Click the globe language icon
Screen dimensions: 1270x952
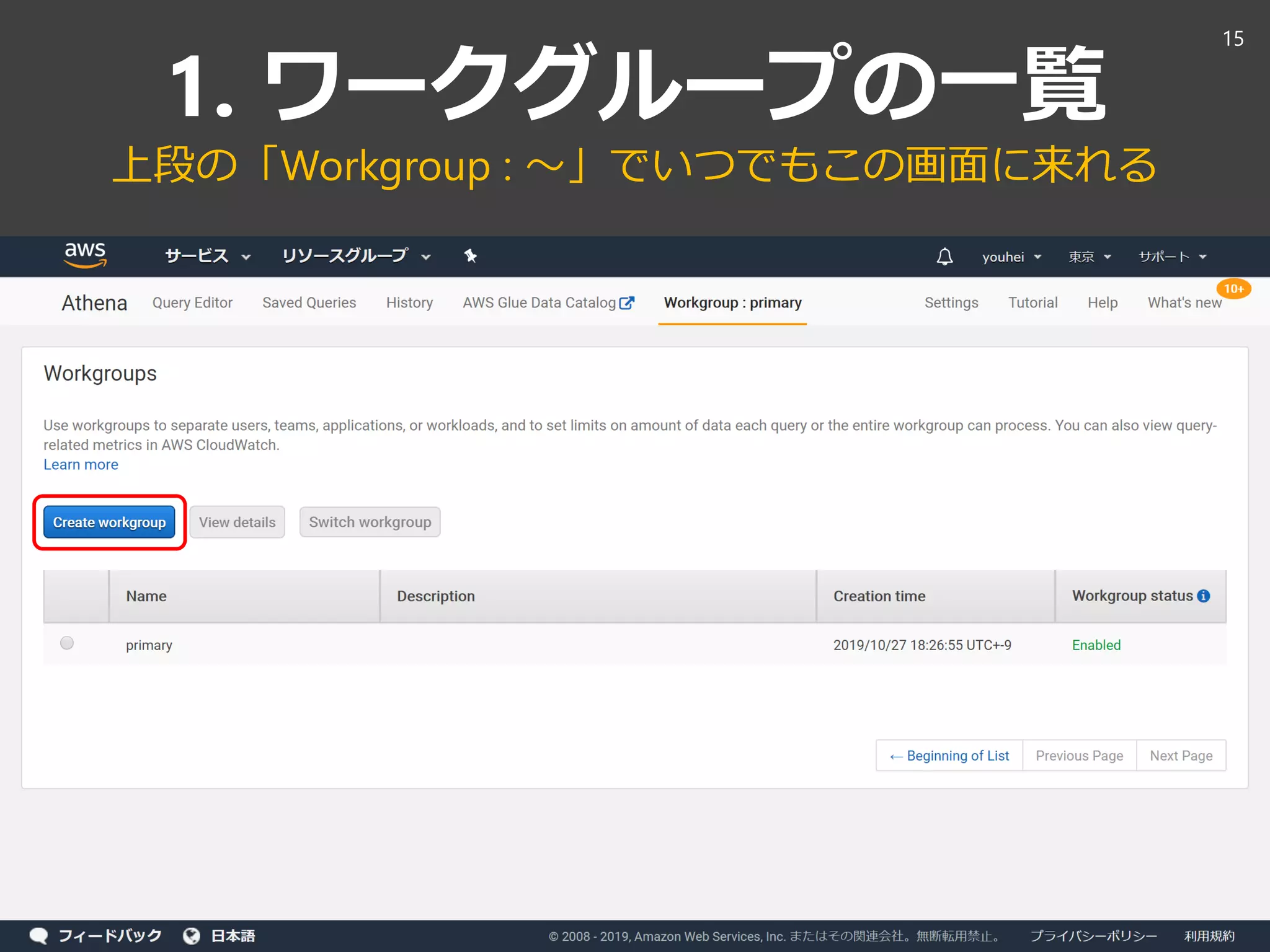click(191, 936)
